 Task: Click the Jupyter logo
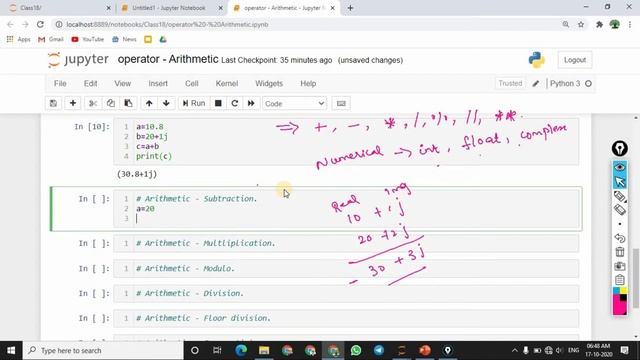(78, 60)
